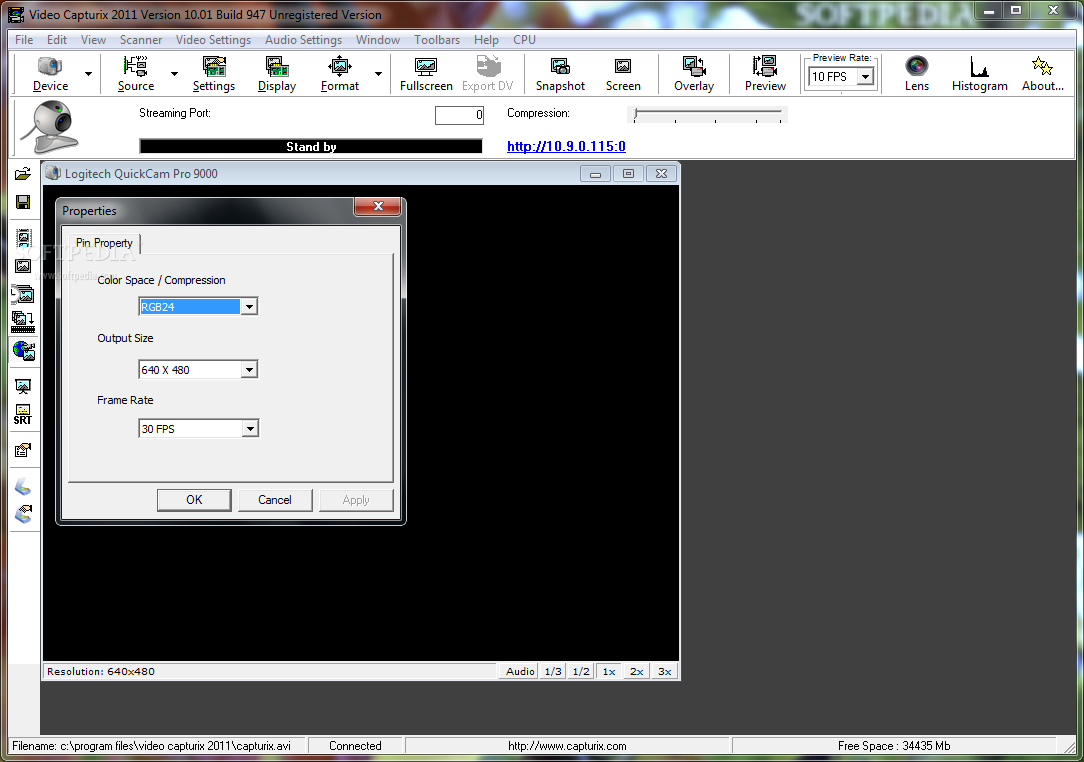Open the Toolbars menu
Image resolution: width=1084 pixels, height=762 pixels.
click(x=437, y=40)
